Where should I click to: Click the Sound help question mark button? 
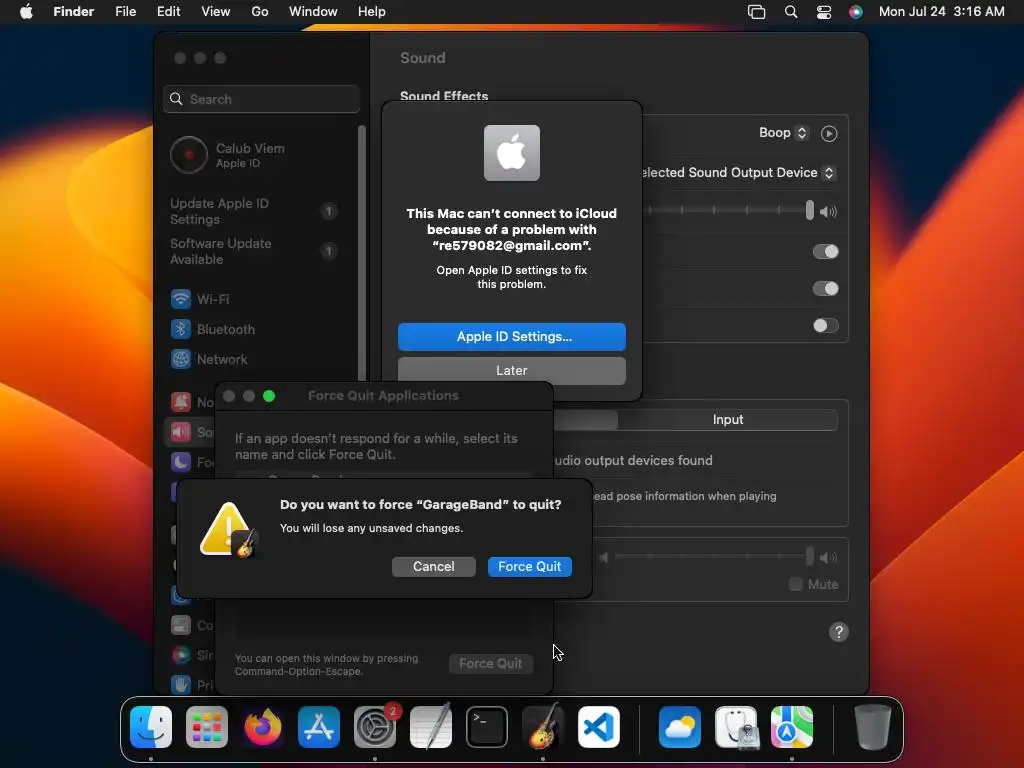(x=839, y=632)
